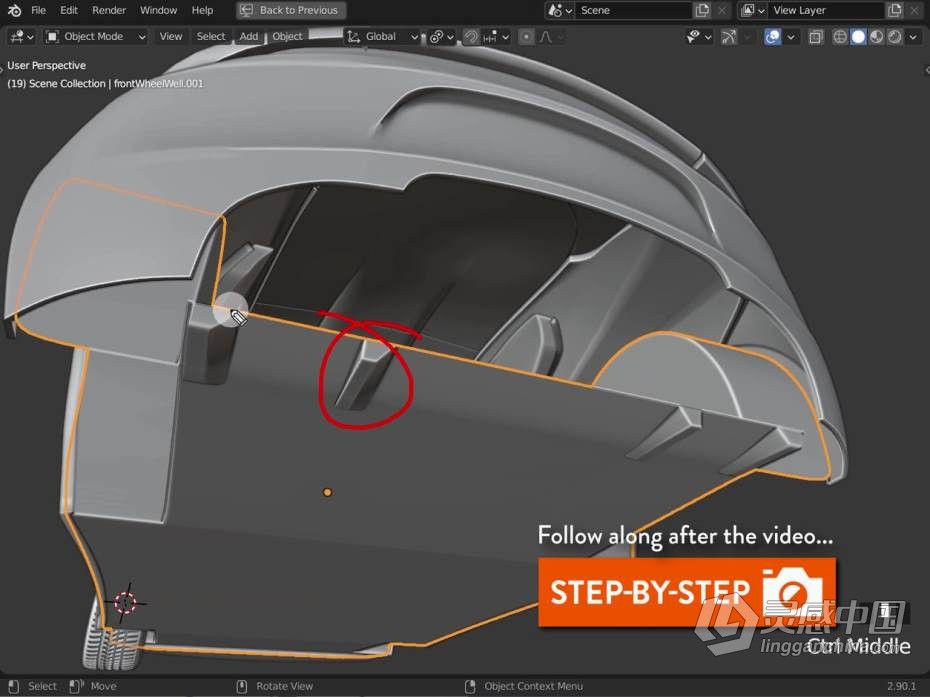Remove the current view layer

coord(915,10)
